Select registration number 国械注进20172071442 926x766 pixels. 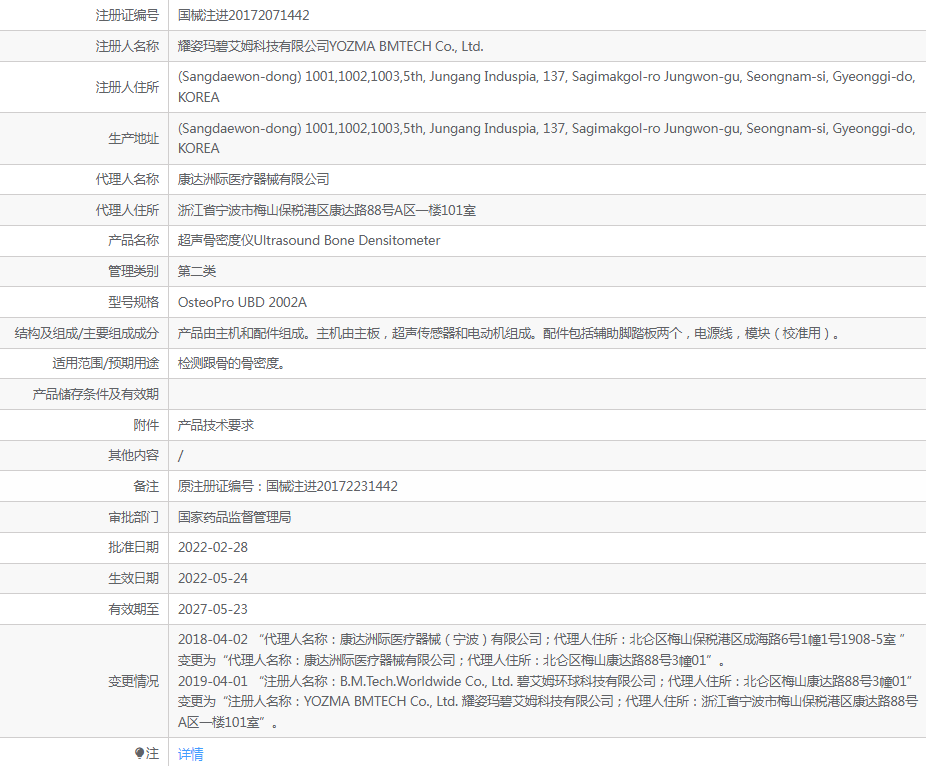[x=243, y=15]
